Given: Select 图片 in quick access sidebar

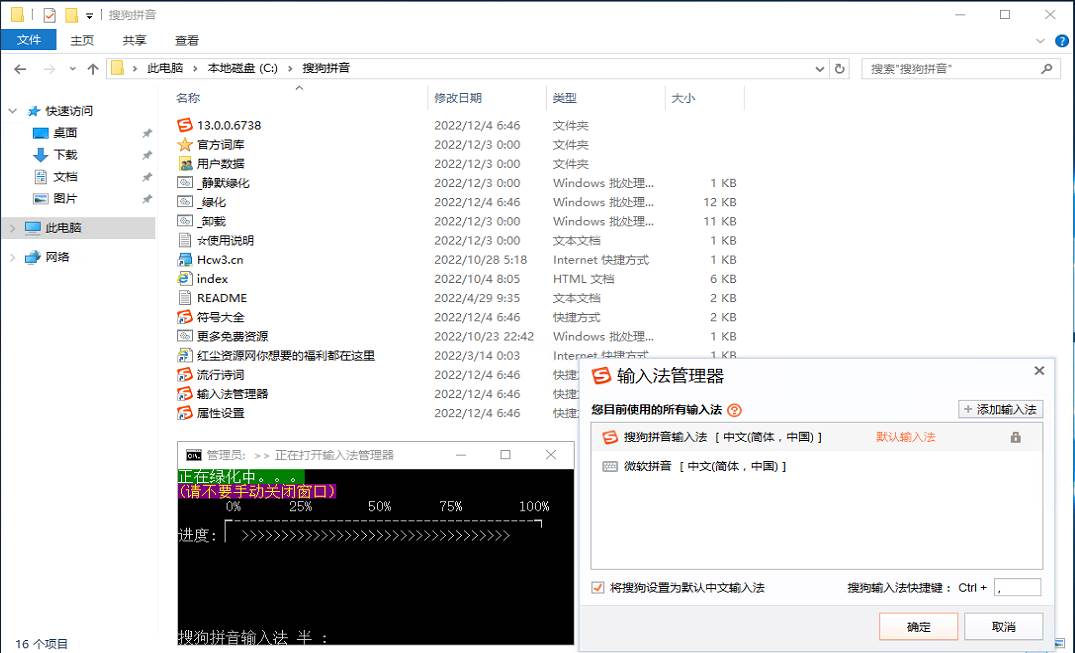Looking at the screenshot, I should pos(65,199).
